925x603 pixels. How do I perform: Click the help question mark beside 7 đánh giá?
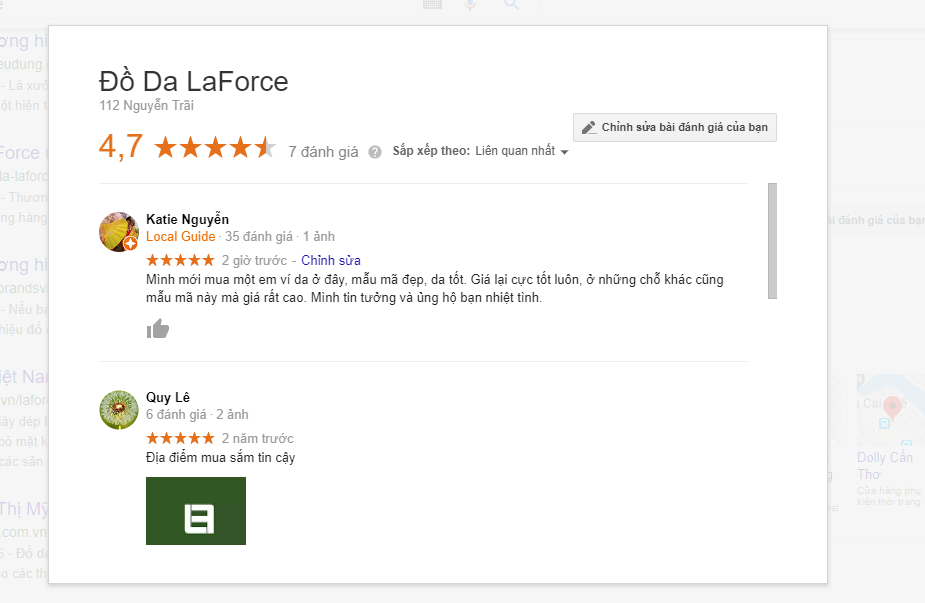tap(375, 152)
